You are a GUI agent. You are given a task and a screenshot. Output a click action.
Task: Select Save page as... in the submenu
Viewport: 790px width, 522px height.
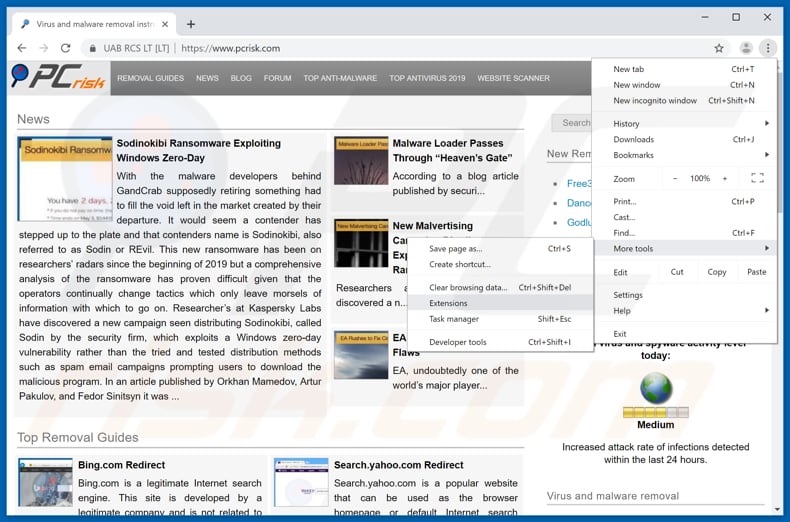point(500,248)
